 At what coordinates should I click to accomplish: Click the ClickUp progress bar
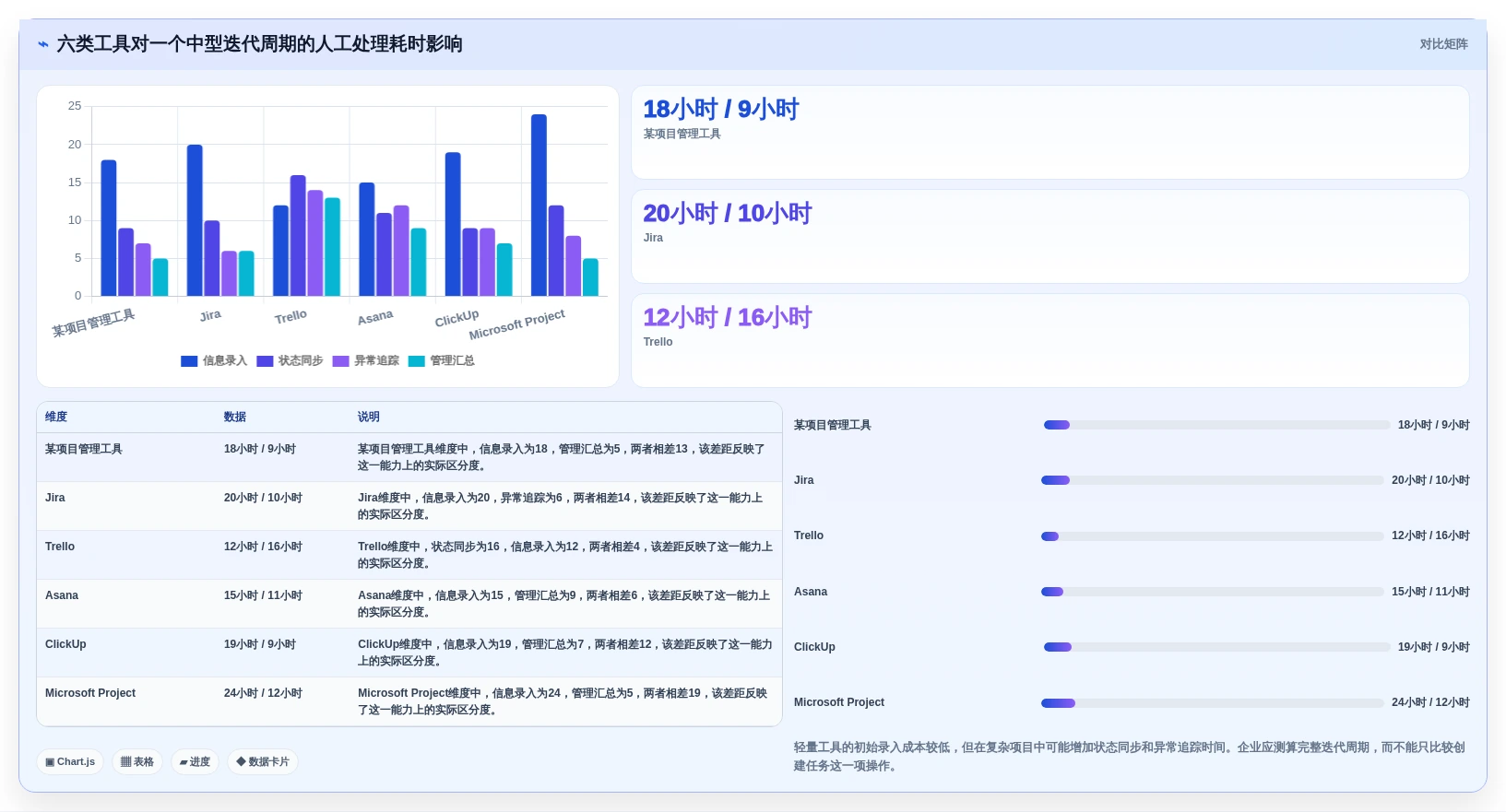pos(1216,647)
